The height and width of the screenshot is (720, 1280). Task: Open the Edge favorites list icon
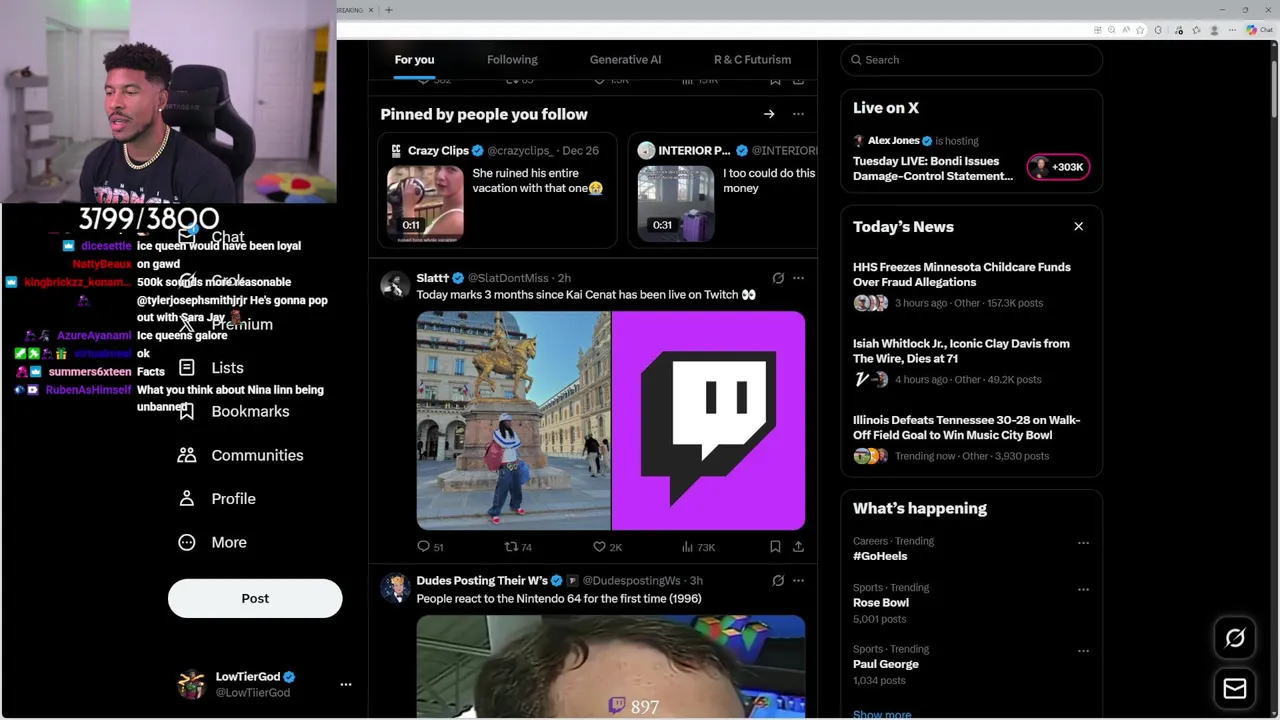coord(1196,30)
